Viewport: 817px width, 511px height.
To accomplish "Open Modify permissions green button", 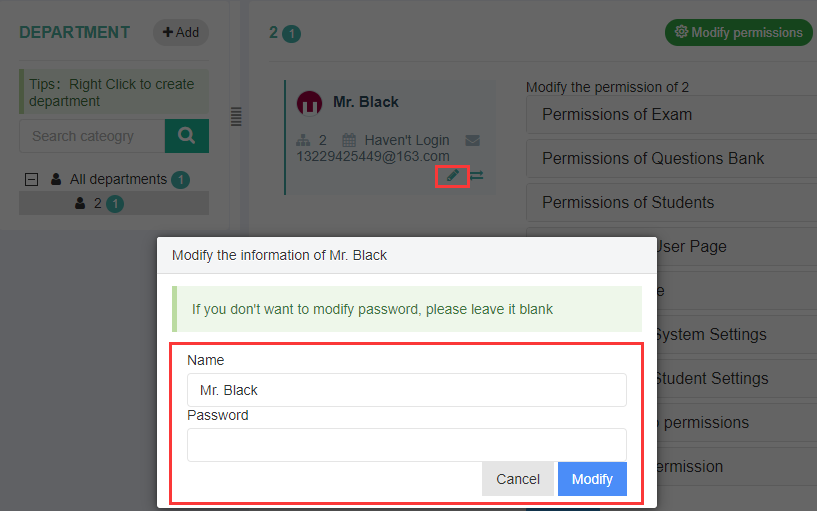I will (738, 32).
